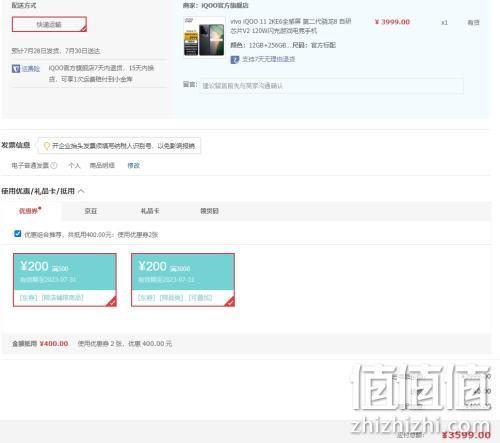Click 修改 to edit invoice info
Image resolution: width=500 pixels, height=443 pixels.
pyautogui.click(x=134, y=165)
